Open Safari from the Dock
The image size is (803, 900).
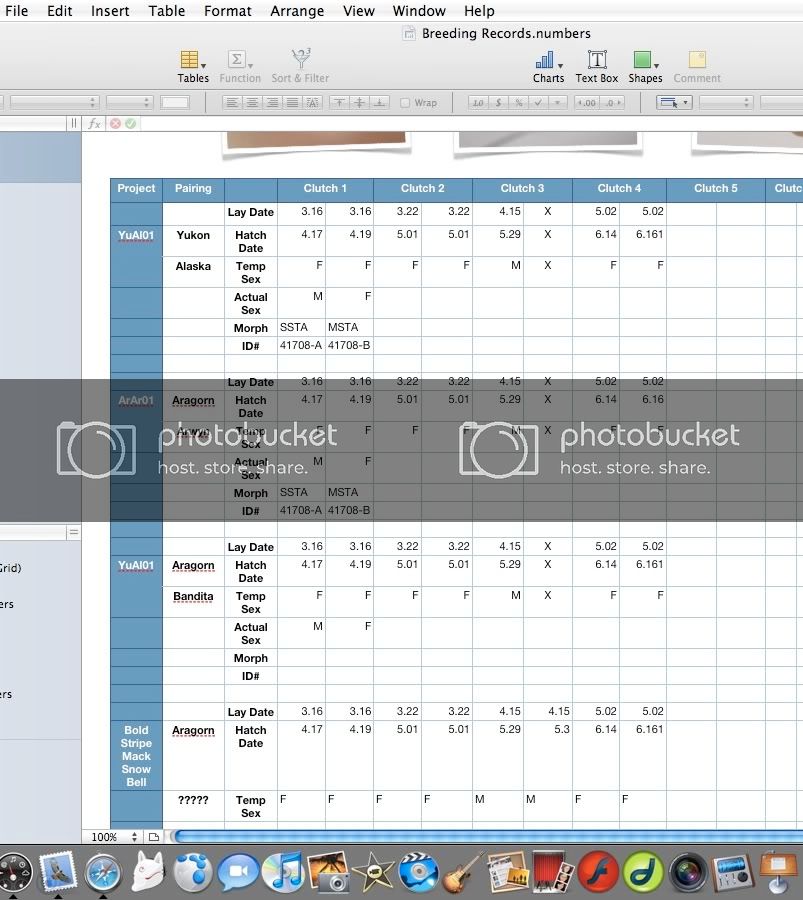pos(103,872)
